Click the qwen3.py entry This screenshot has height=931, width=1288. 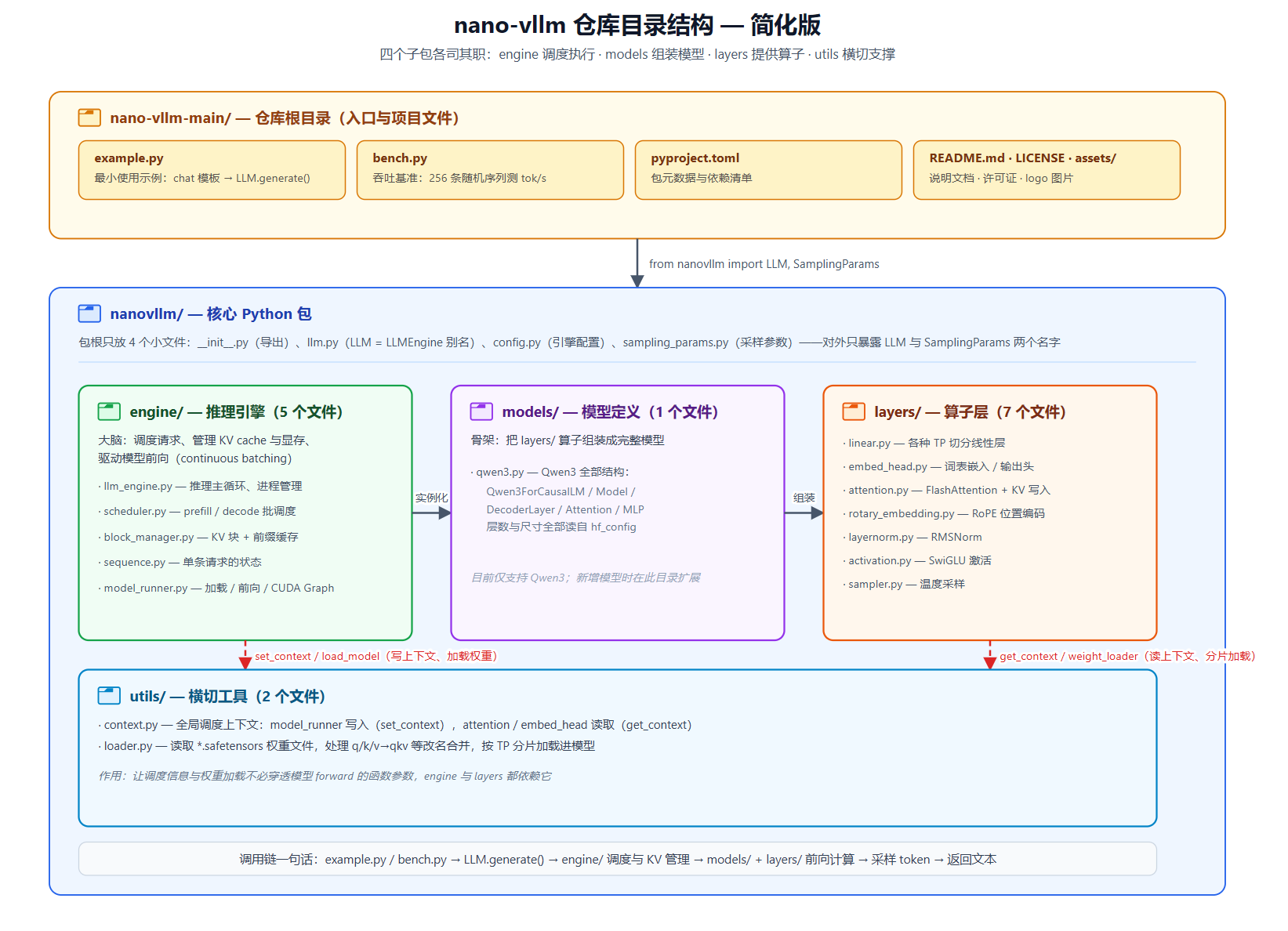[x=550, y=472]
